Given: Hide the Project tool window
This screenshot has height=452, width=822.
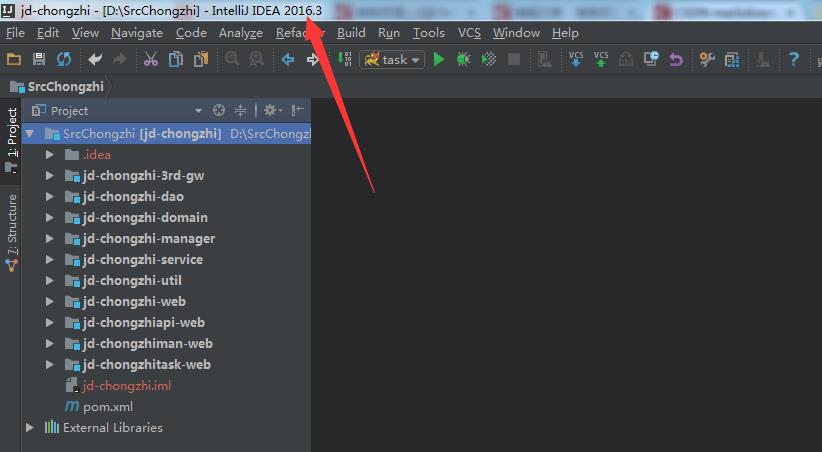Looking at the screenshot, I should pyautogui.click(x=297, y=110).
